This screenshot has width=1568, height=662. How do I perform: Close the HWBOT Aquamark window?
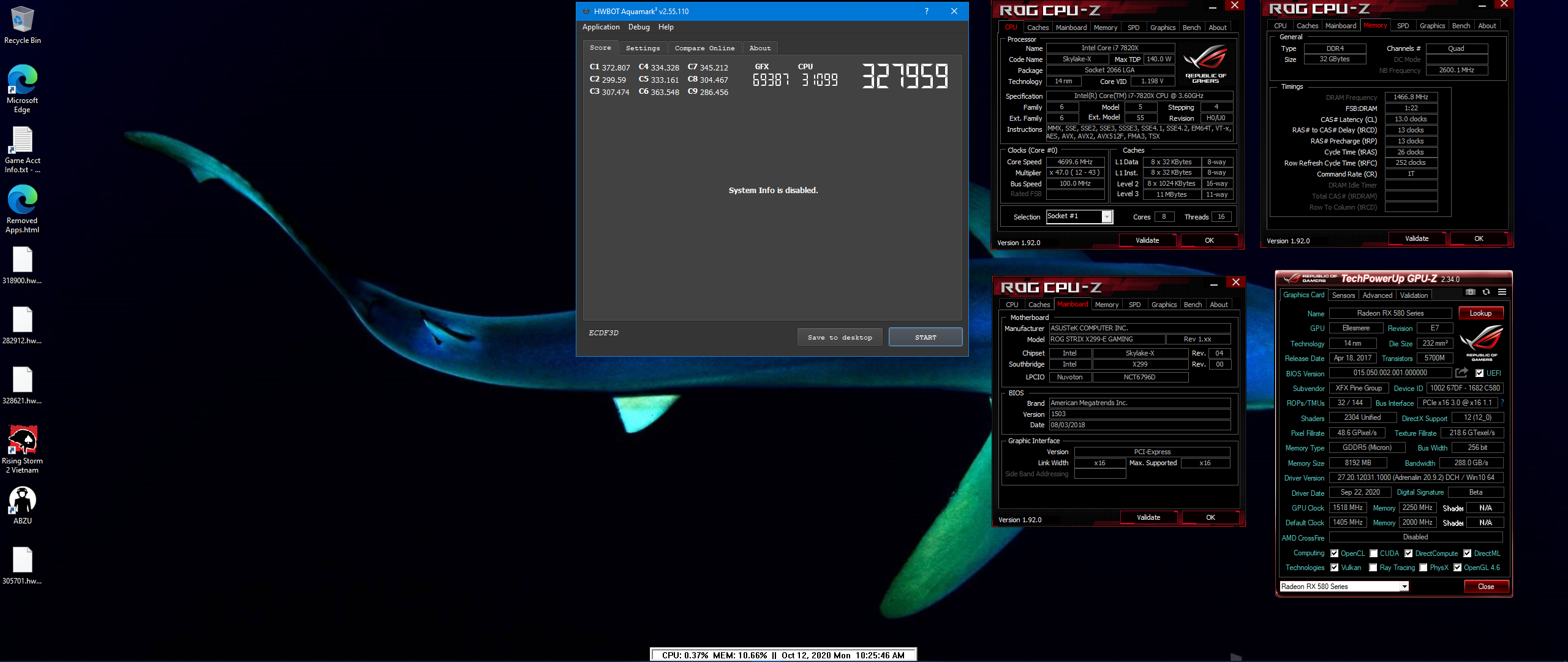click(x=954, y=11)
